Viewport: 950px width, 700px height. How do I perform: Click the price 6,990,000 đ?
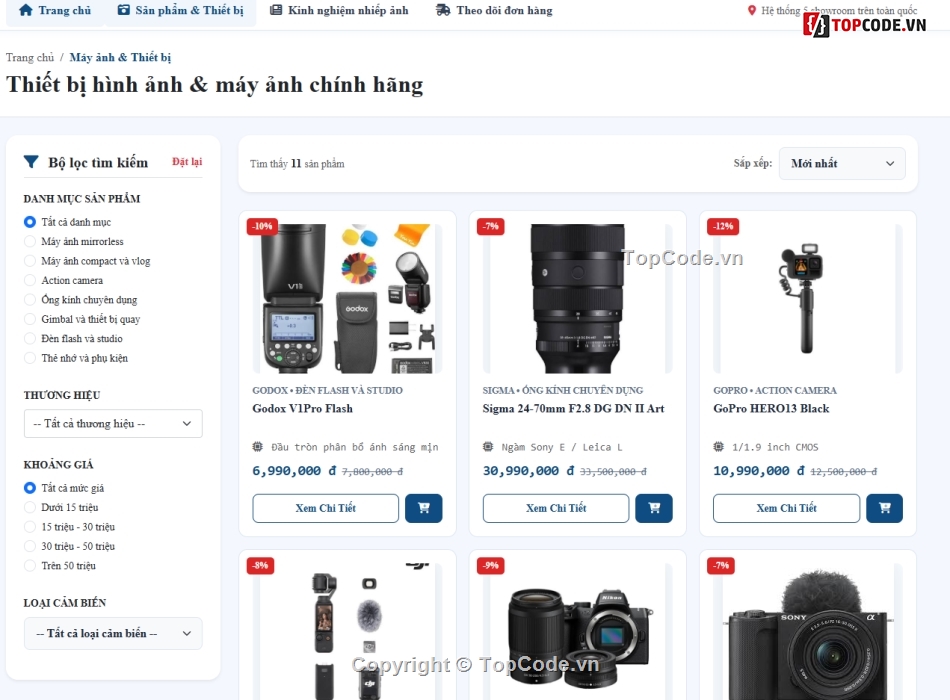[294, 471]
